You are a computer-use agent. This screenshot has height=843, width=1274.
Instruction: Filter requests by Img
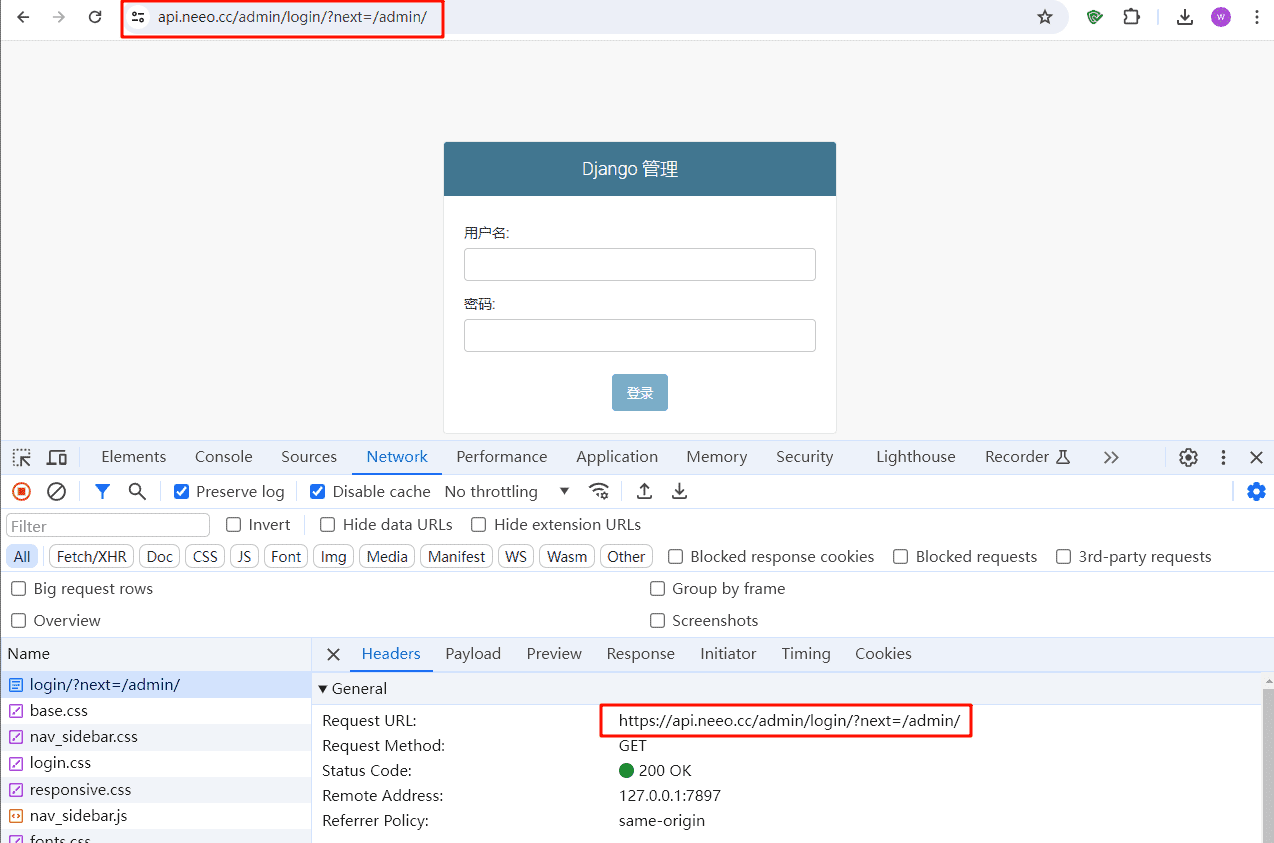tap(334, 557)
